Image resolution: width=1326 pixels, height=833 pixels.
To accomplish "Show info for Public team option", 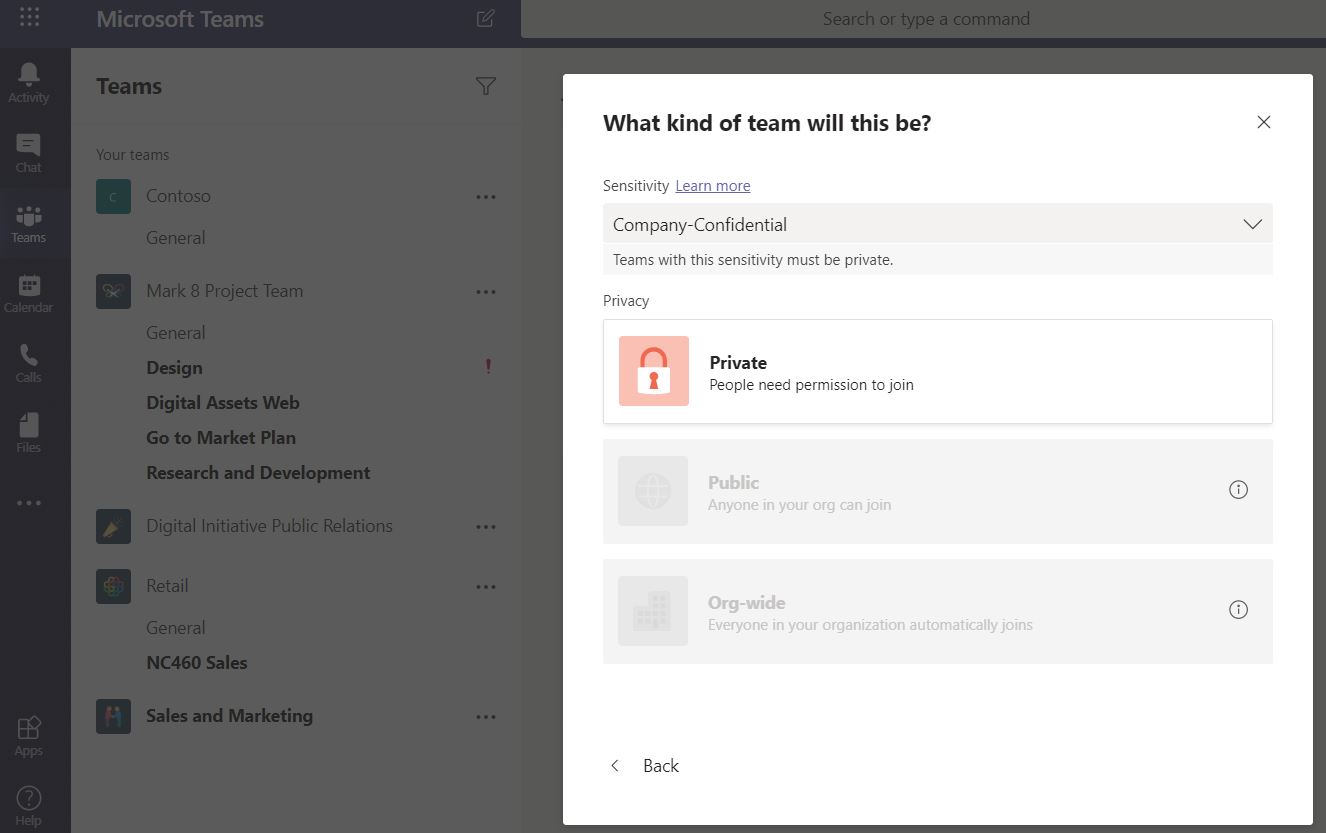I will tap(1238, 490).
